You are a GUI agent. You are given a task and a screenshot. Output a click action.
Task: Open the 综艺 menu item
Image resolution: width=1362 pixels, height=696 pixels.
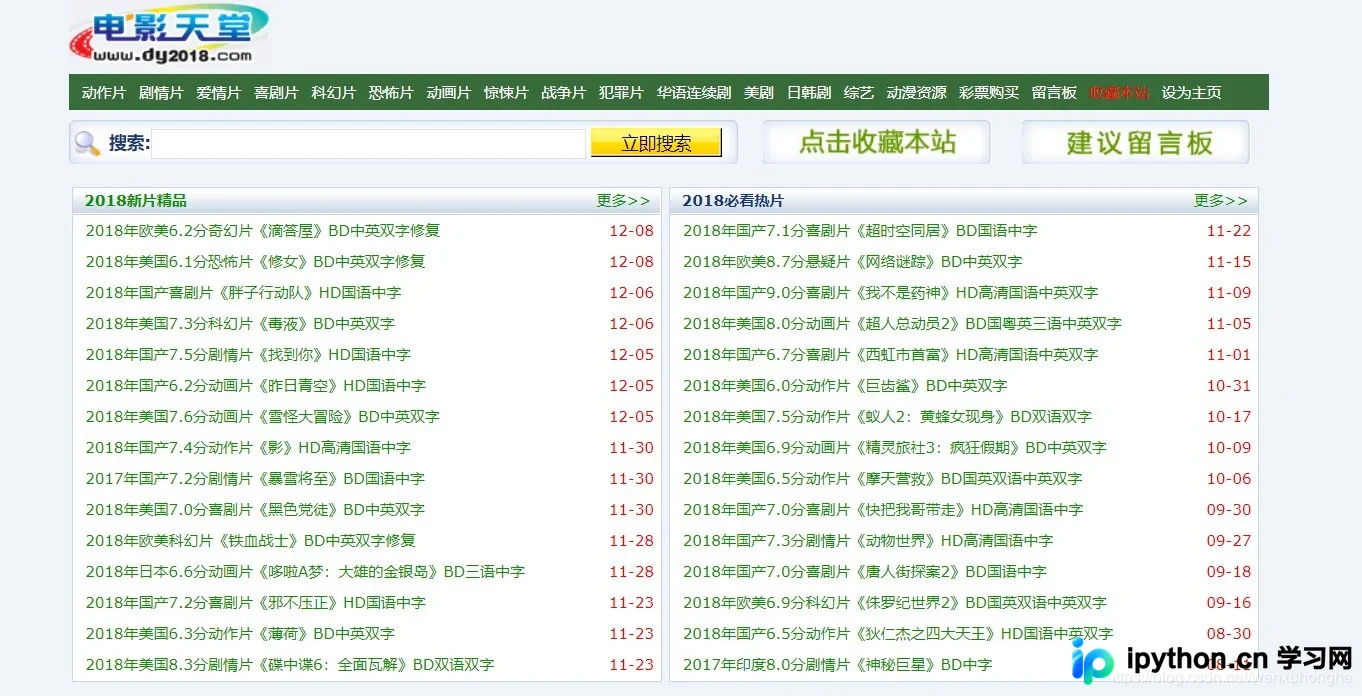859,93
